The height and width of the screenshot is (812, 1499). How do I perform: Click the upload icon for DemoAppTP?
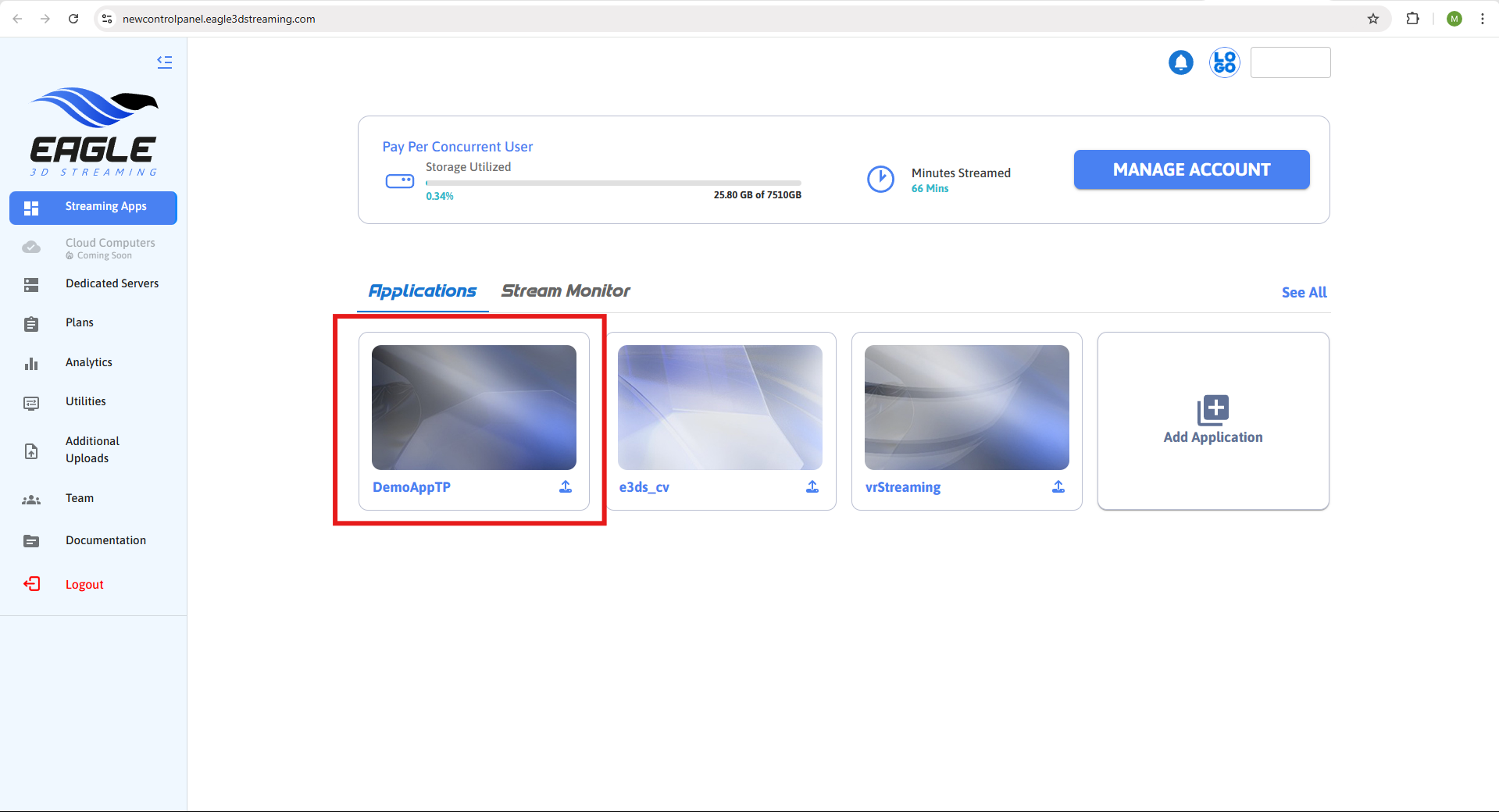coord(566,486)
